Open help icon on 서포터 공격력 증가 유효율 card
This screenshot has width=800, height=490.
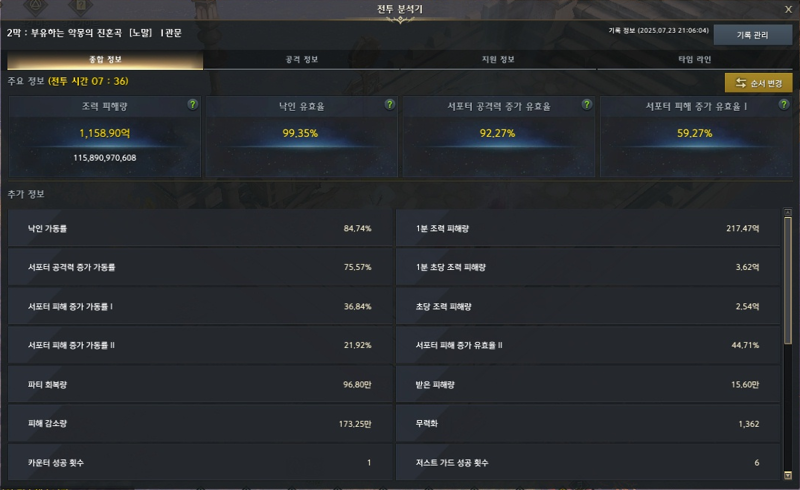[587, 105]
